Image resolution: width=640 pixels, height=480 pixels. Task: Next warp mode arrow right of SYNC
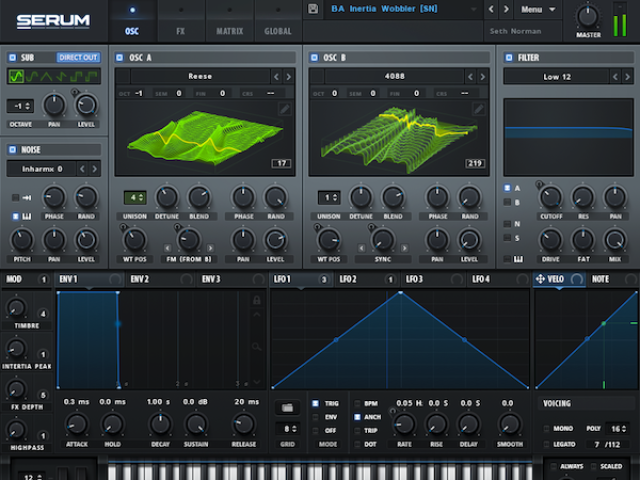[404, 248]
